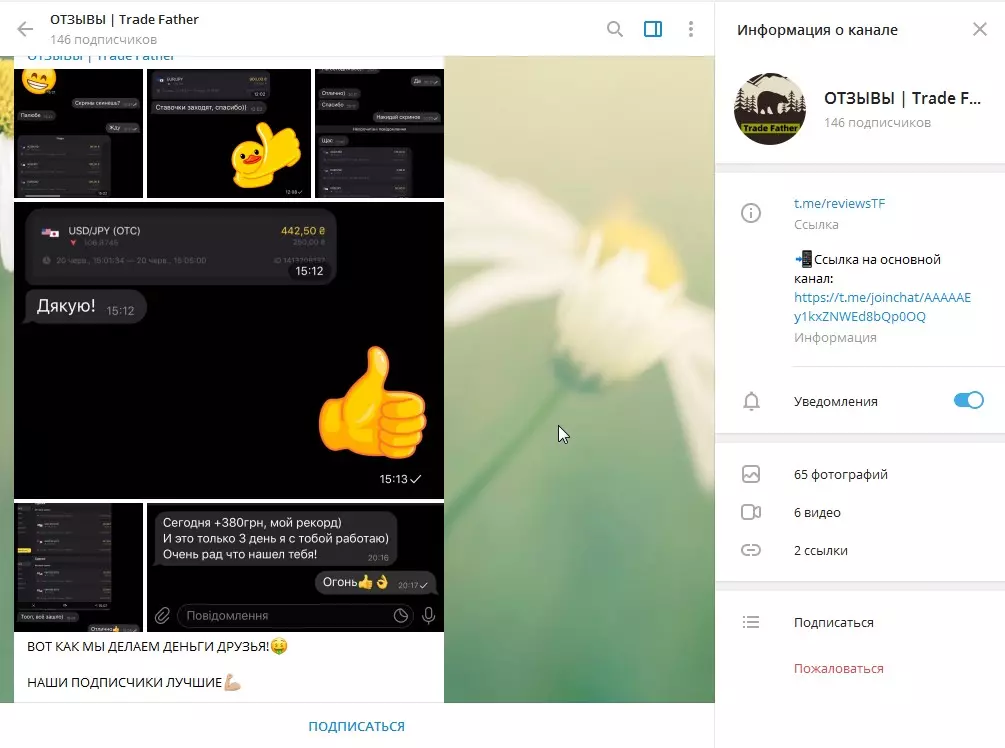Image resolution: width=1005 pixels, height=748 pixels.
Task: Click the photos icon in media list
Action: coord(751,474)
